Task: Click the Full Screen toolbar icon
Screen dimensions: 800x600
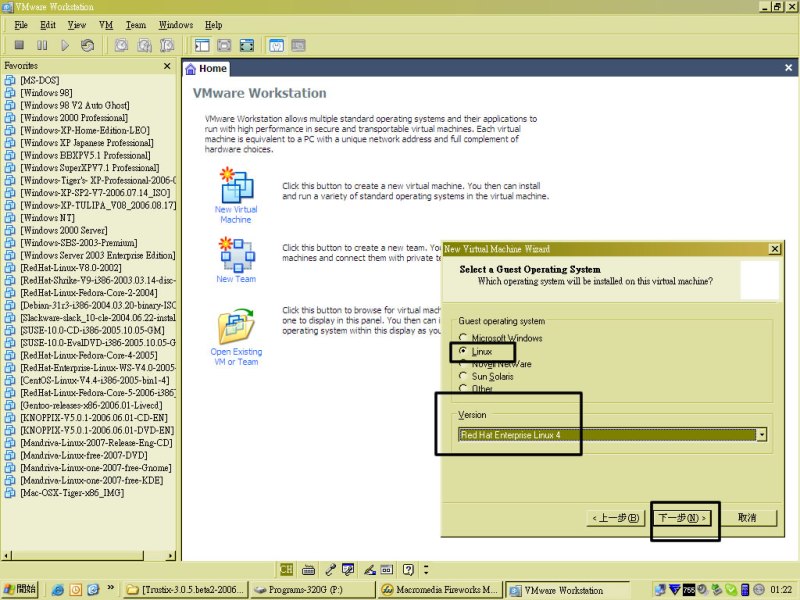Action: pos(247,45)
